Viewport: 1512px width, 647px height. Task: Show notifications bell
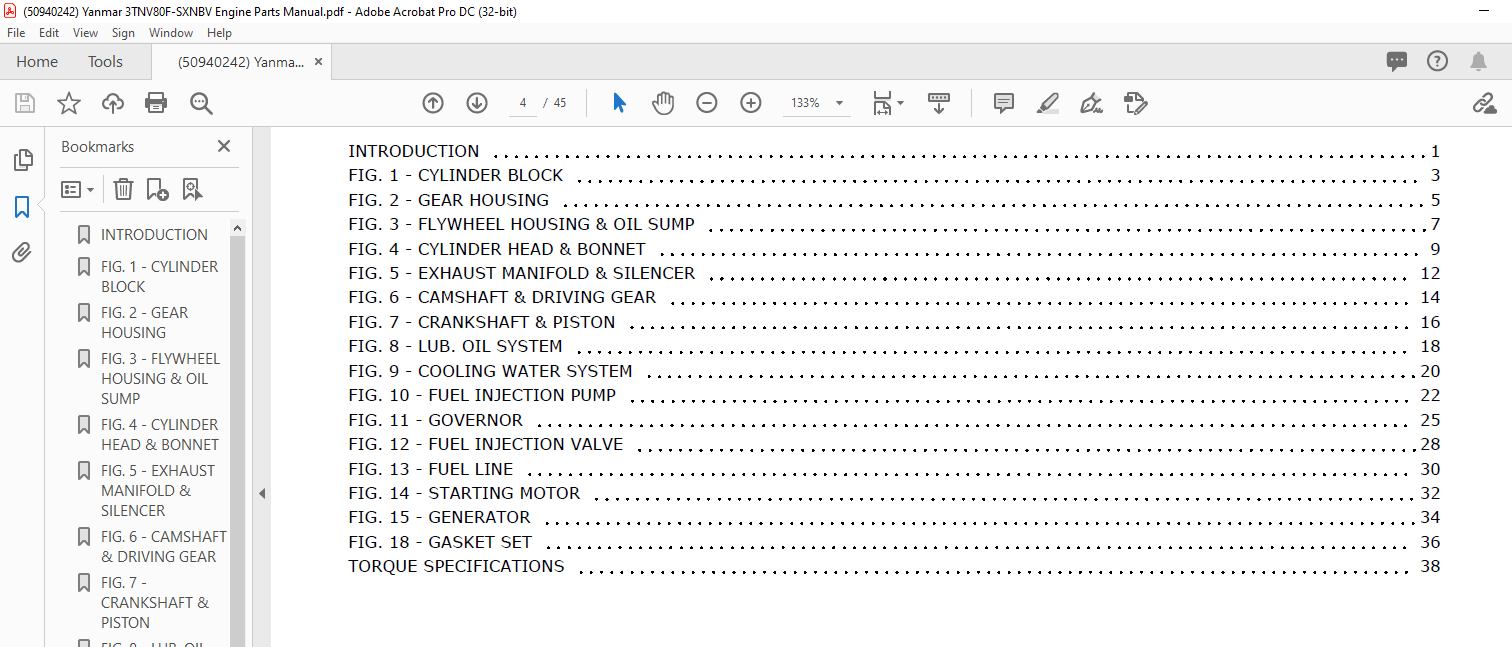click(x=1478, y=61)
